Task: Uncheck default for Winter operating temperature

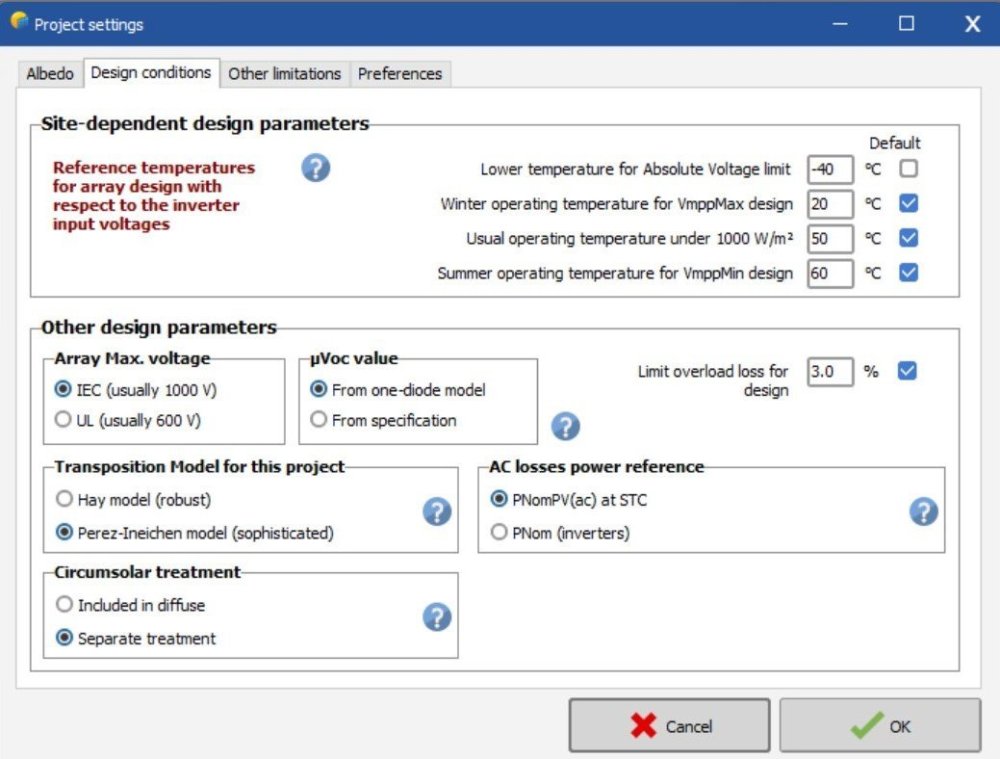Action: [908, 204]
